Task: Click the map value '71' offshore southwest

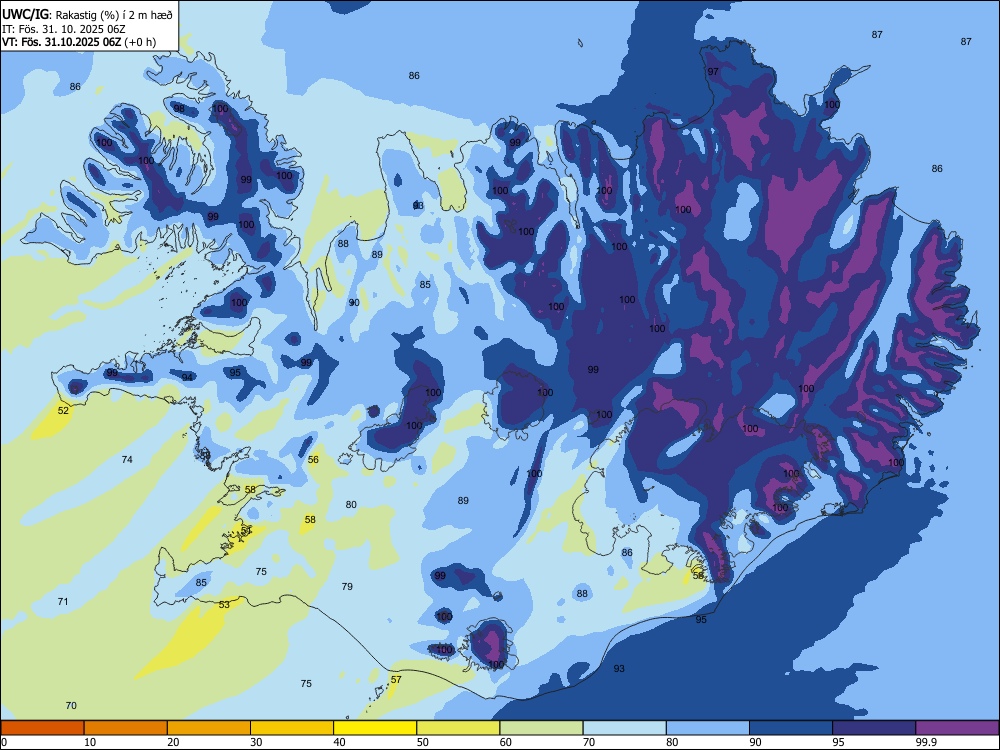Action: coord(62,601)
